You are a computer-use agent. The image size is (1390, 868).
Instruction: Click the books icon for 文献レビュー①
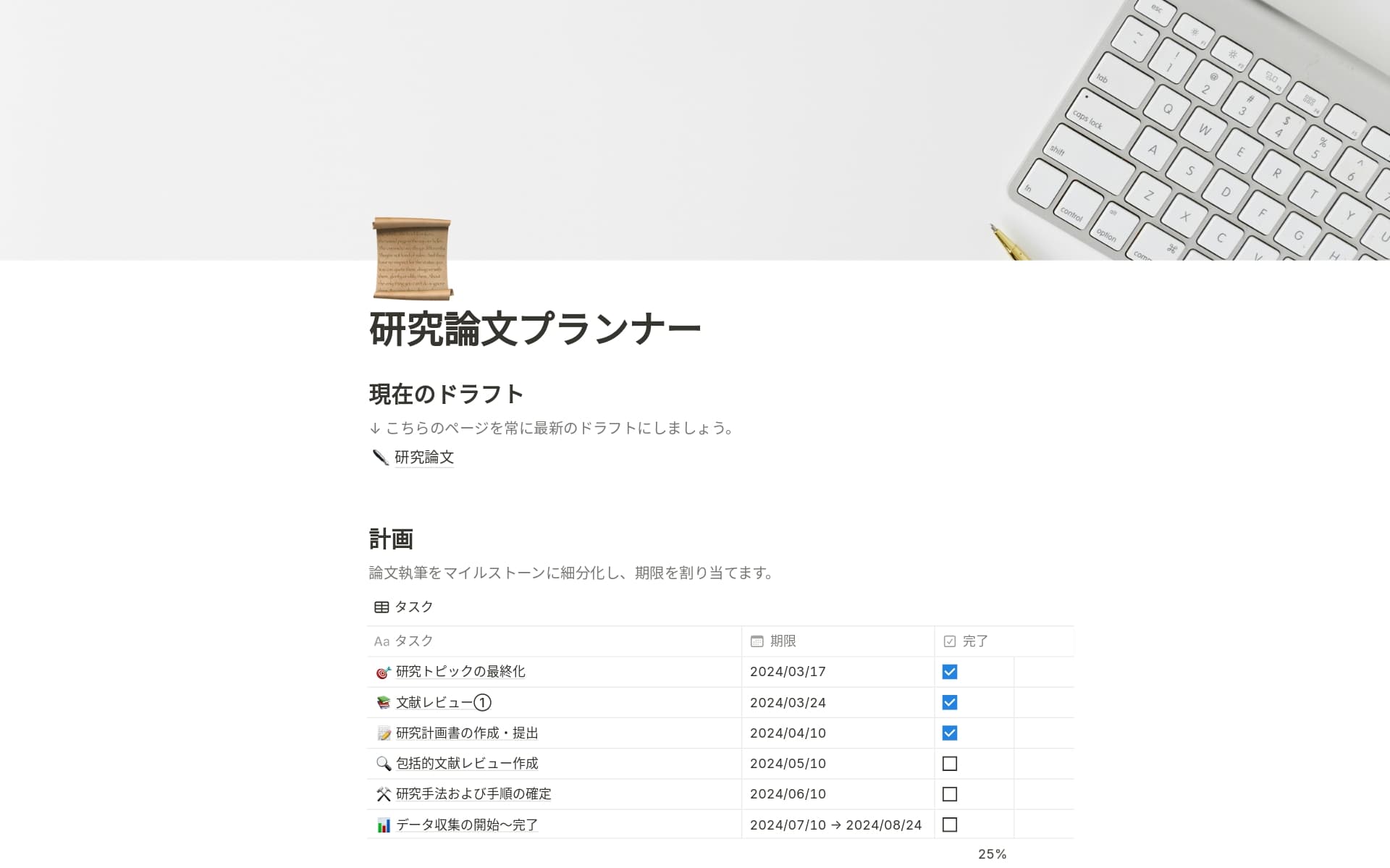(x=383, y=703)
